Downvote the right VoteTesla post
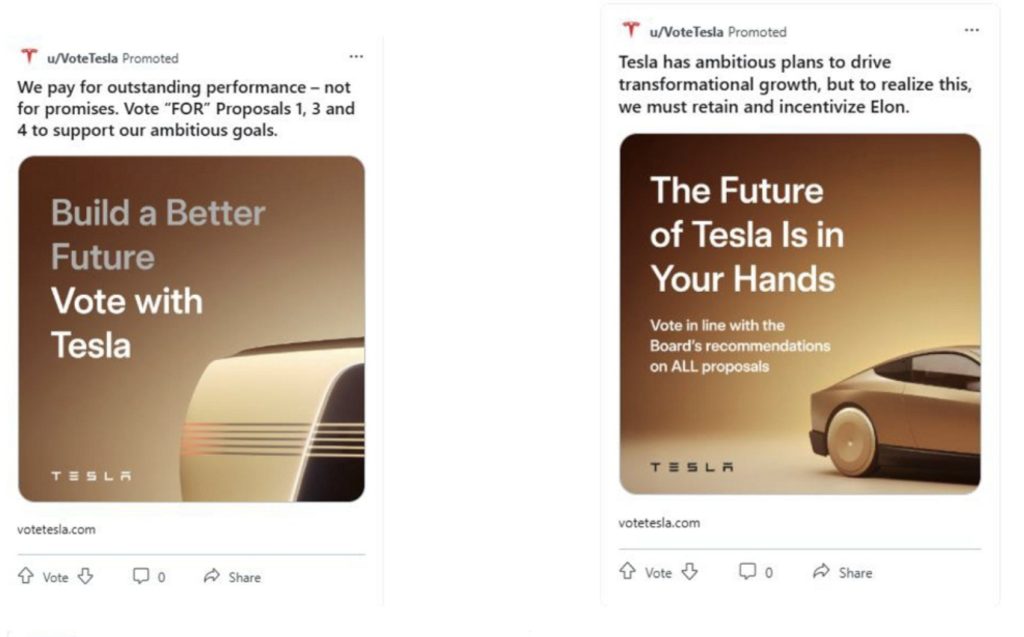The height and width of the screenshot is (637, 1024). [689, 571]
